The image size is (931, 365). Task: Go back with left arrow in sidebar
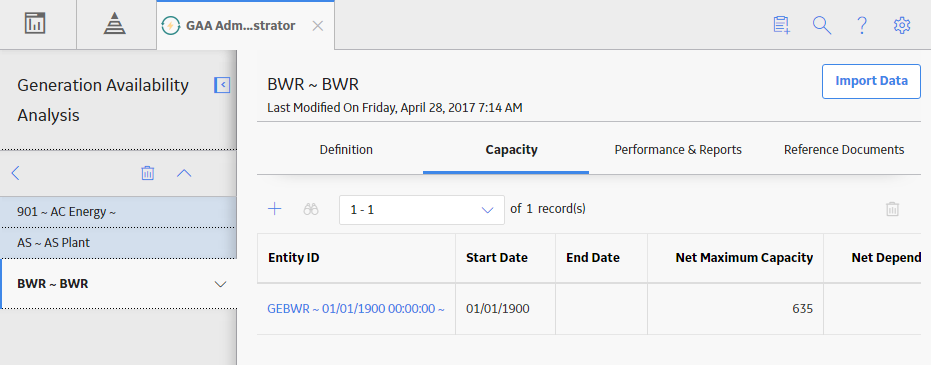click(x=15, y=173)
